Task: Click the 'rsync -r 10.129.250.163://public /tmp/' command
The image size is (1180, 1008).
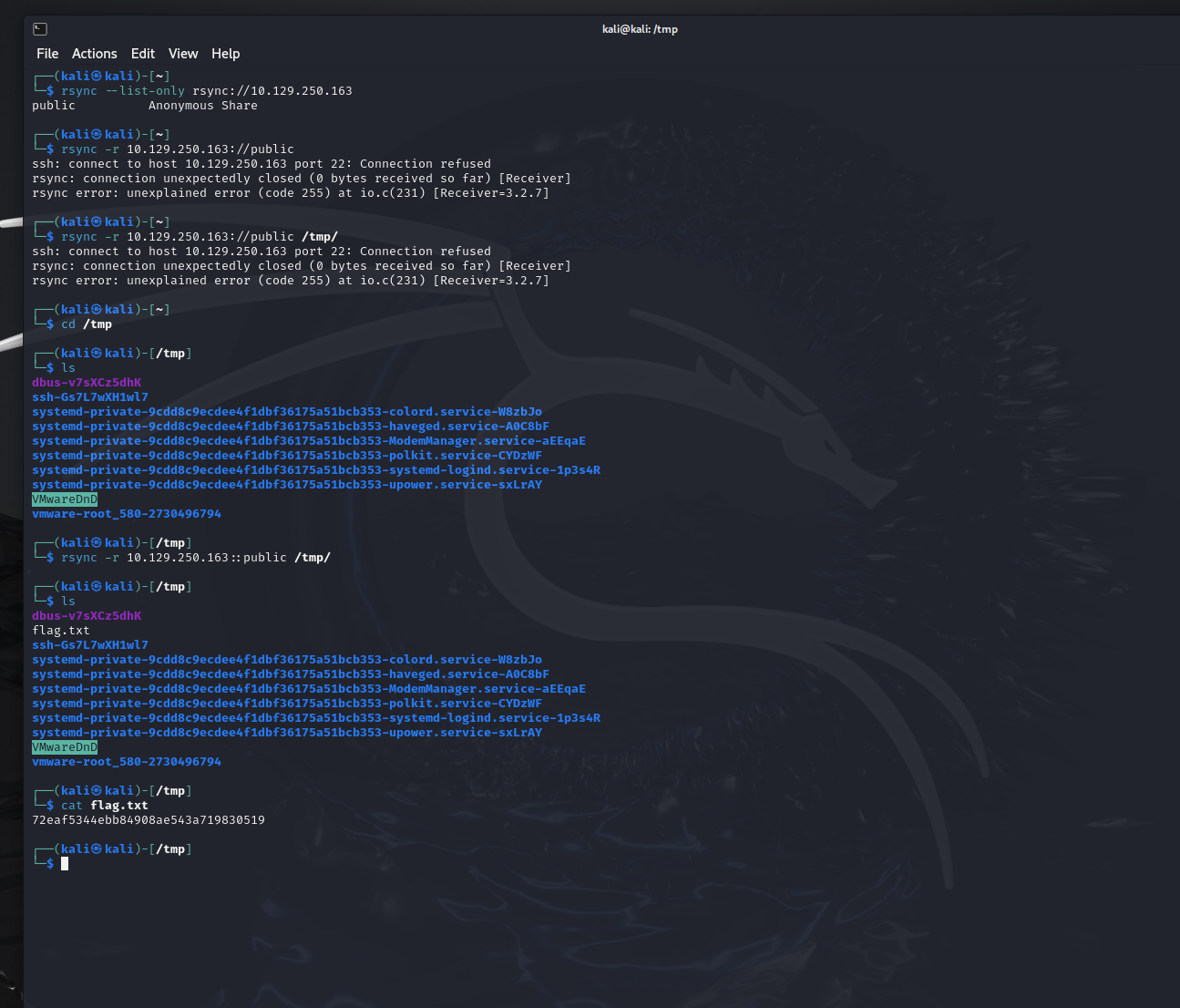Action: click(200, 237)
